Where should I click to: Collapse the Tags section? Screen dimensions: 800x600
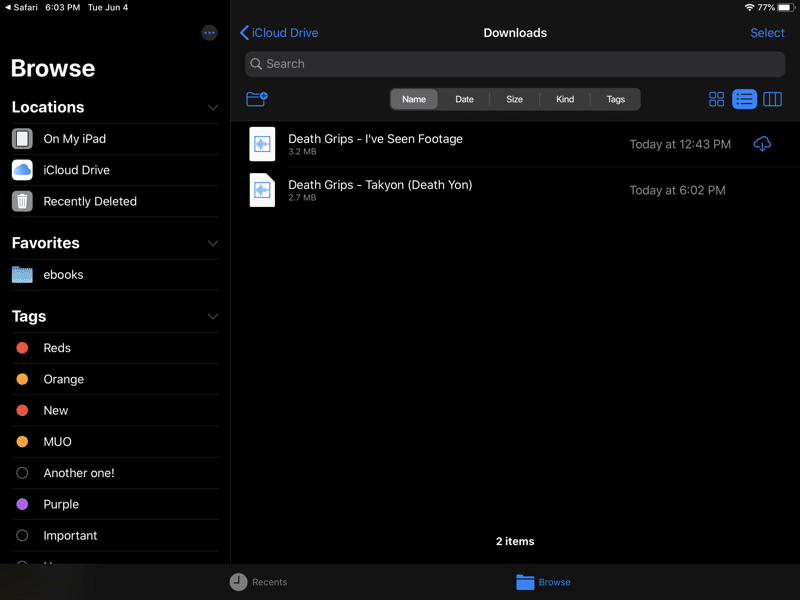point(212,317)
